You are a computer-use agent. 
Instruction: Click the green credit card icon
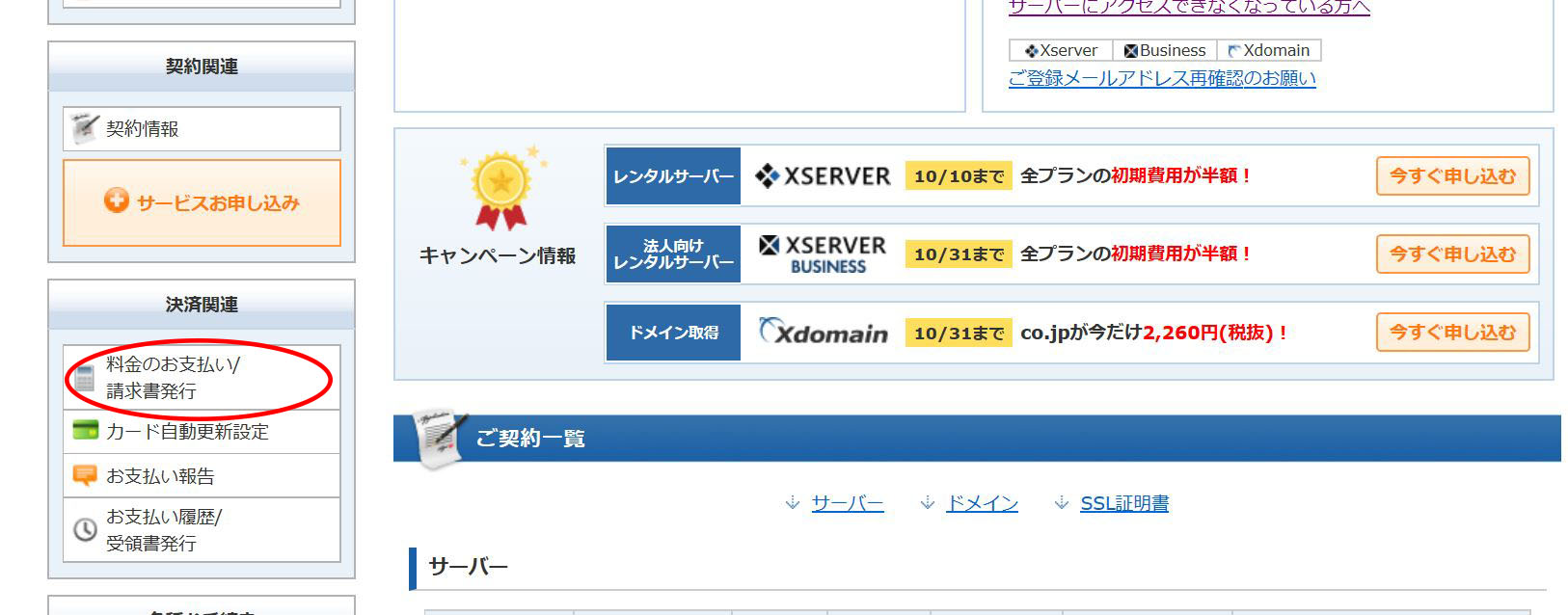coord(85,430)
